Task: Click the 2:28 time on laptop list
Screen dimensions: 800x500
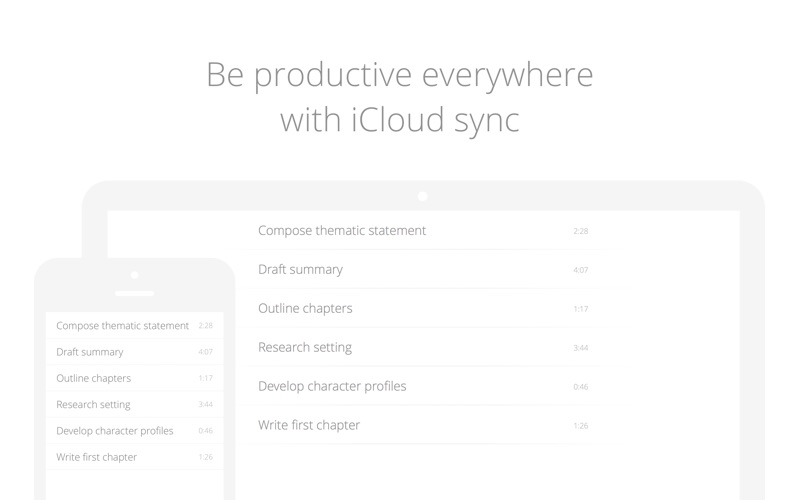Action: (x=581, y=231)
